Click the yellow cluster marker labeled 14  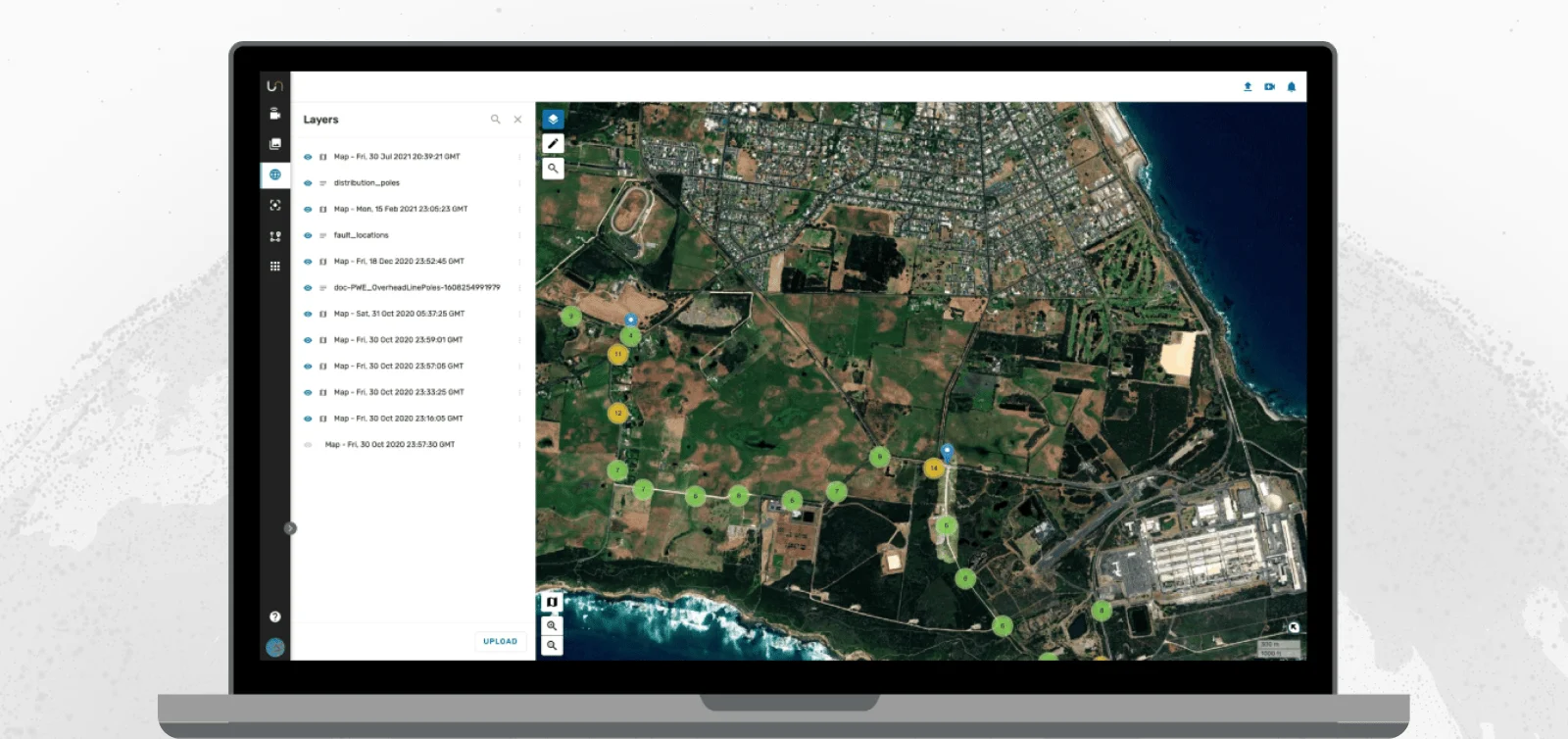pyautogui.click(x=934, y=468)
